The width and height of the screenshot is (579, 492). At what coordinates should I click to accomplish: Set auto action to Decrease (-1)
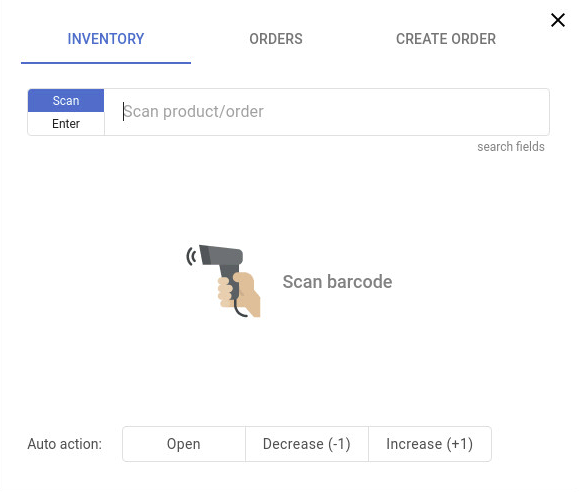click(x=306, y=444)
